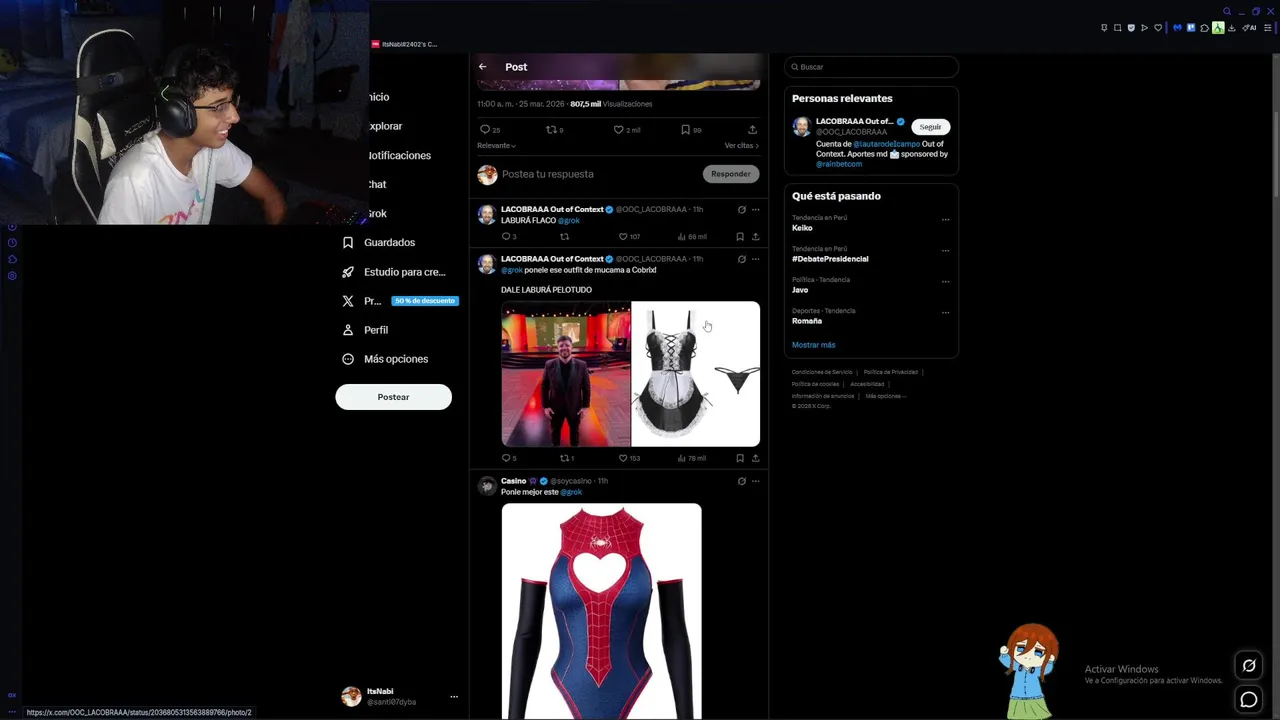Open Notificaciones in sidebar

pos(399,156)
